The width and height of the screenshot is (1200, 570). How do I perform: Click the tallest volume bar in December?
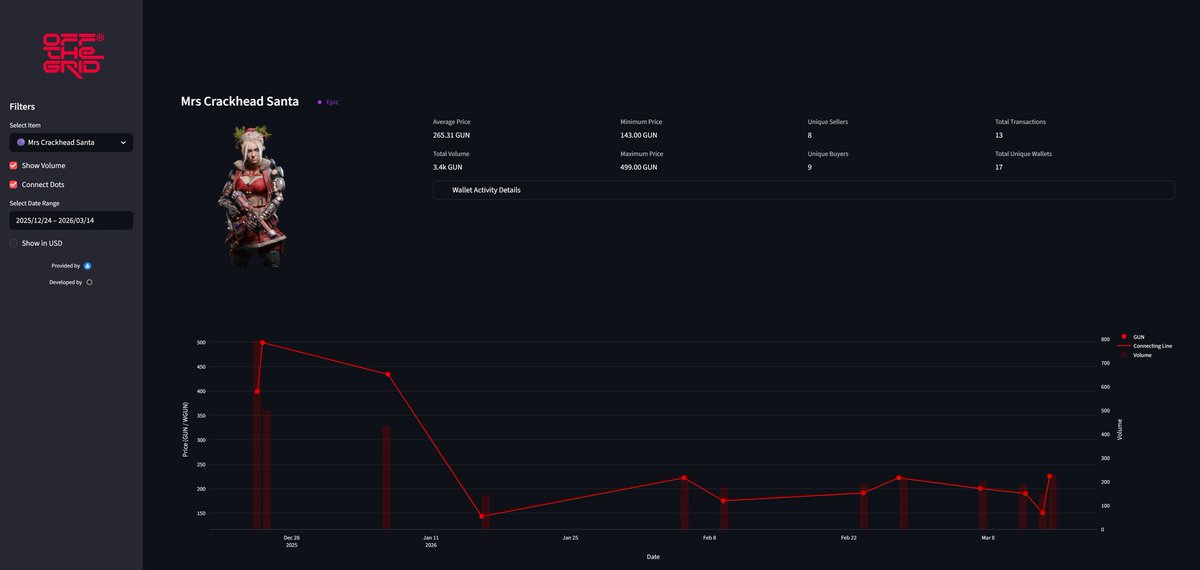[257, 435]
